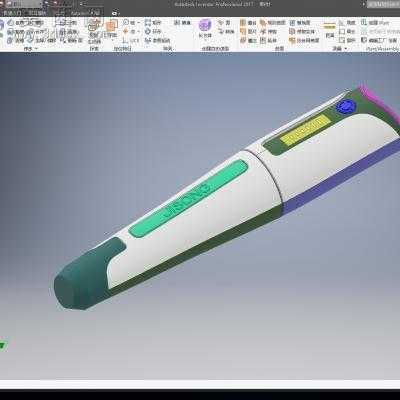The image size is (400, 400).
Task: Select the Create iPart tool
Action: point(375,22)
